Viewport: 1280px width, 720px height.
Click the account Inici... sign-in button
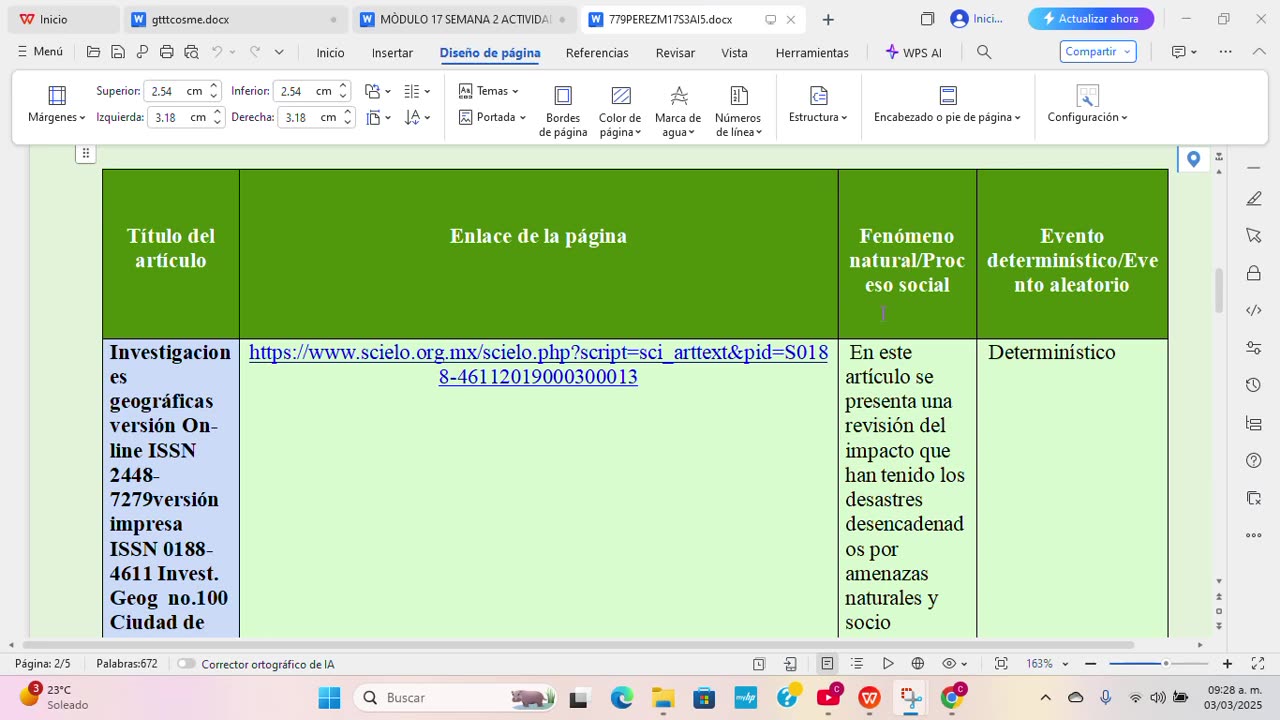977,19
